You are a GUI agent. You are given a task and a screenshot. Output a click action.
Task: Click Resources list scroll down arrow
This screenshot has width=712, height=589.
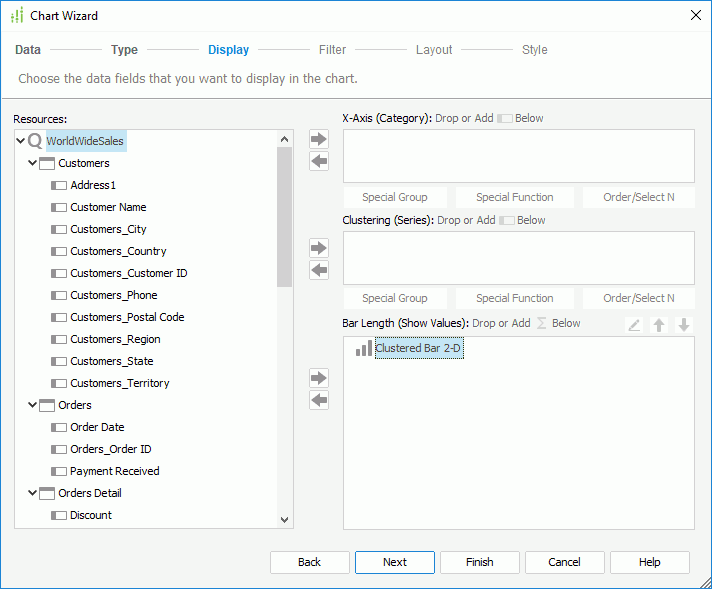(x=285, y=520)
